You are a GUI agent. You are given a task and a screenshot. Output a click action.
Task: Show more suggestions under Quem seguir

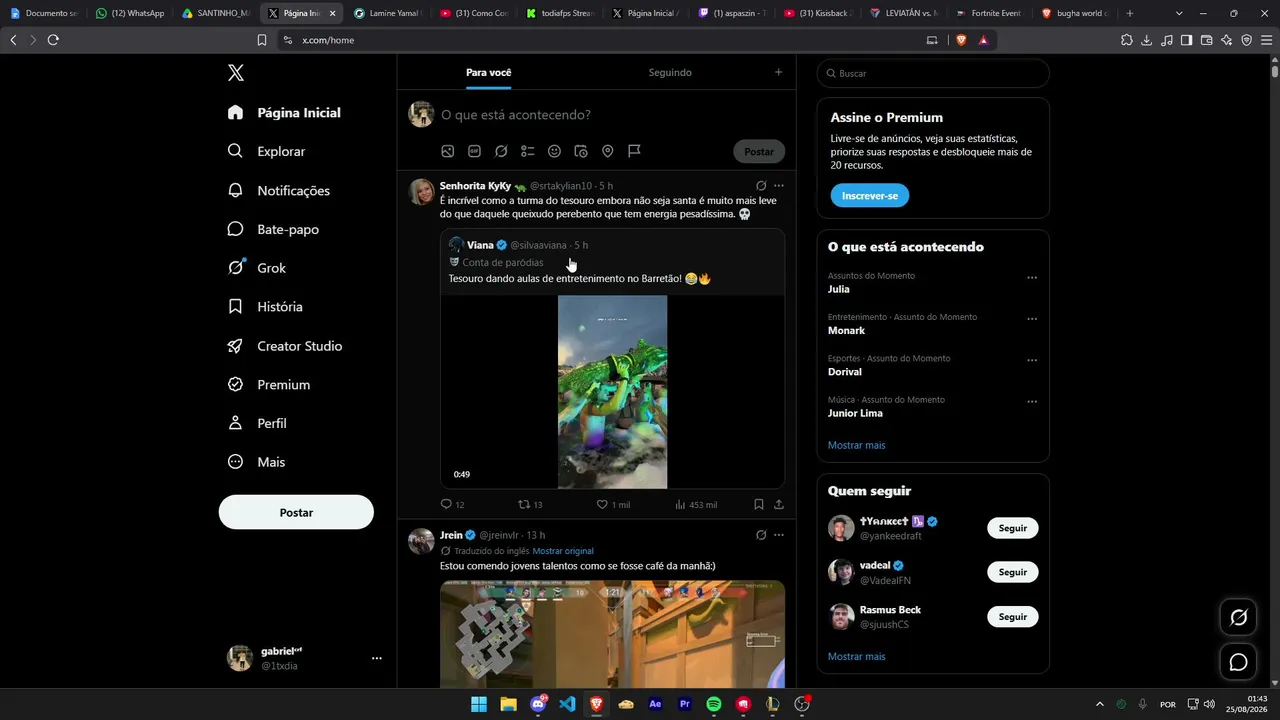coord(857,657)
